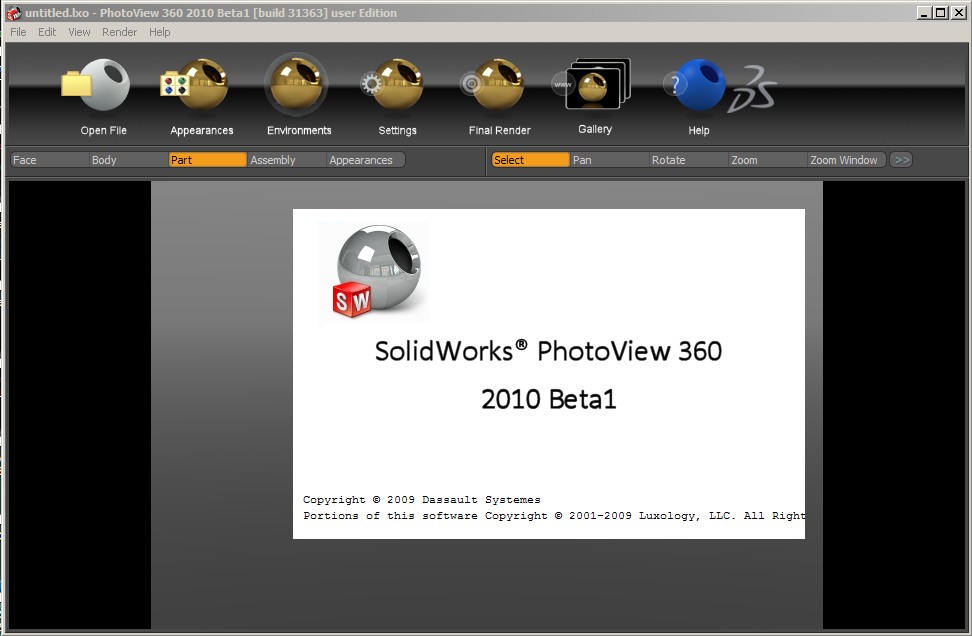Minimize the PhotoView 360 window
Screen dimensions: 972x636
click(x=924, y=12)
